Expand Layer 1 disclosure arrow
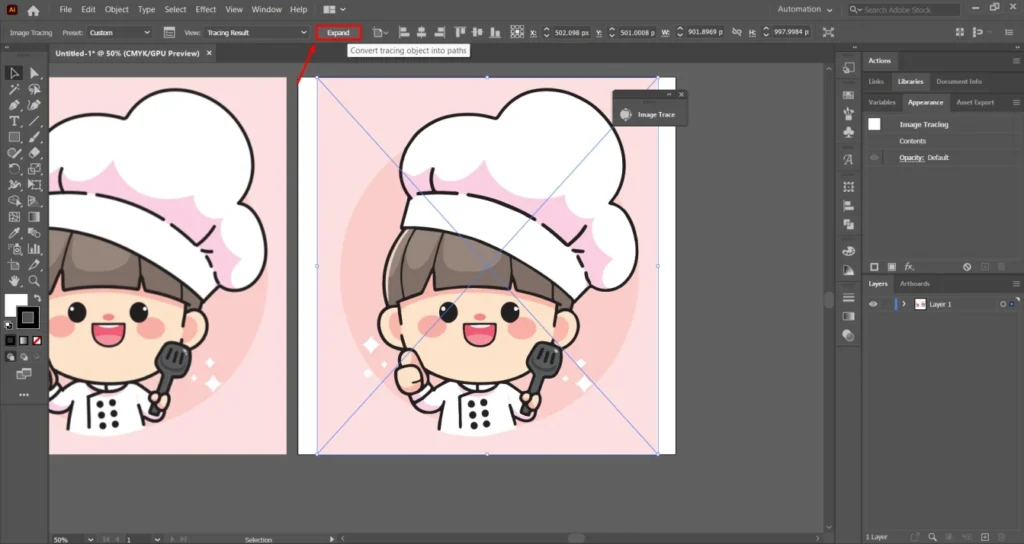Viewport: 1024px width, 544px height. tap(904, 304)
